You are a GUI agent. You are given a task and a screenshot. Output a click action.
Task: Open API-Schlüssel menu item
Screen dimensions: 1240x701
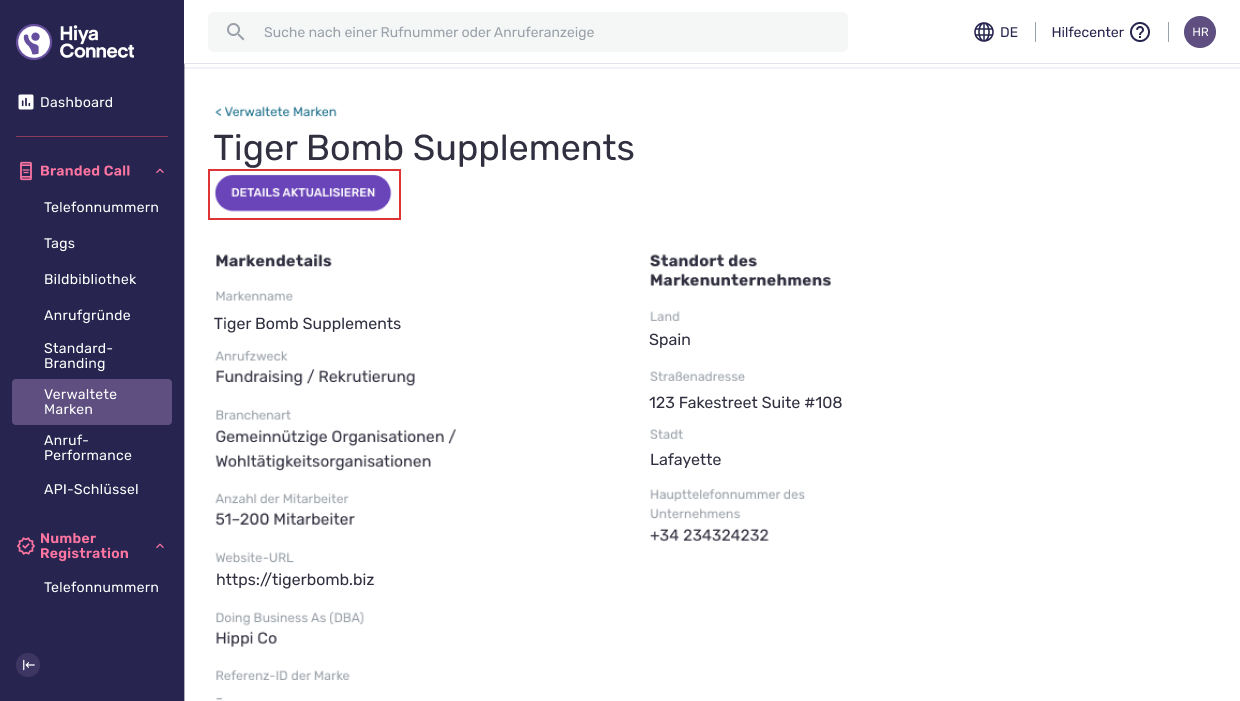92,489
